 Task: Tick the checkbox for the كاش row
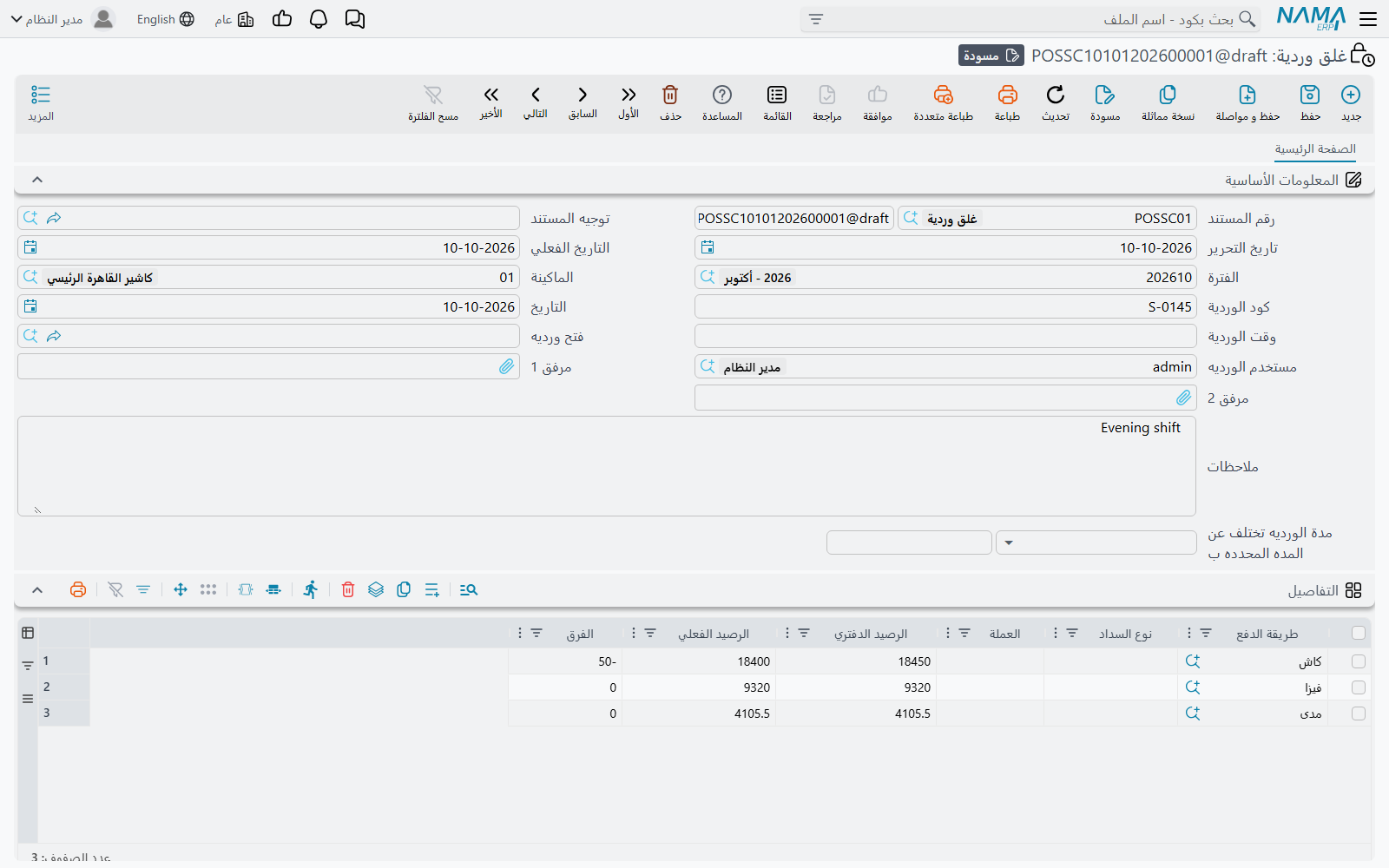click(1359, 661)
